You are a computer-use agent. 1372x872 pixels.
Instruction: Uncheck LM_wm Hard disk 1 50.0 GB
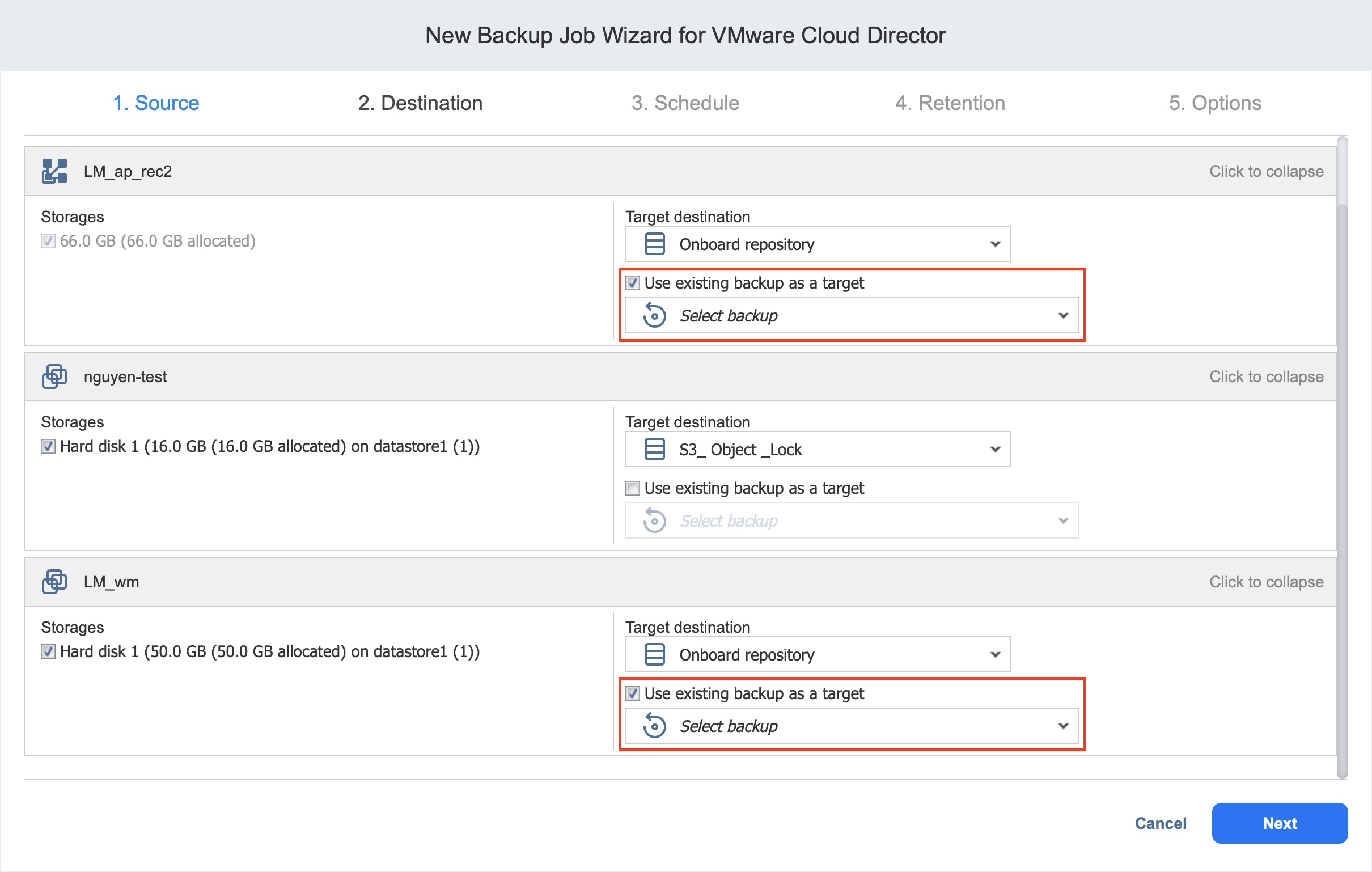(x=48, y=651)
